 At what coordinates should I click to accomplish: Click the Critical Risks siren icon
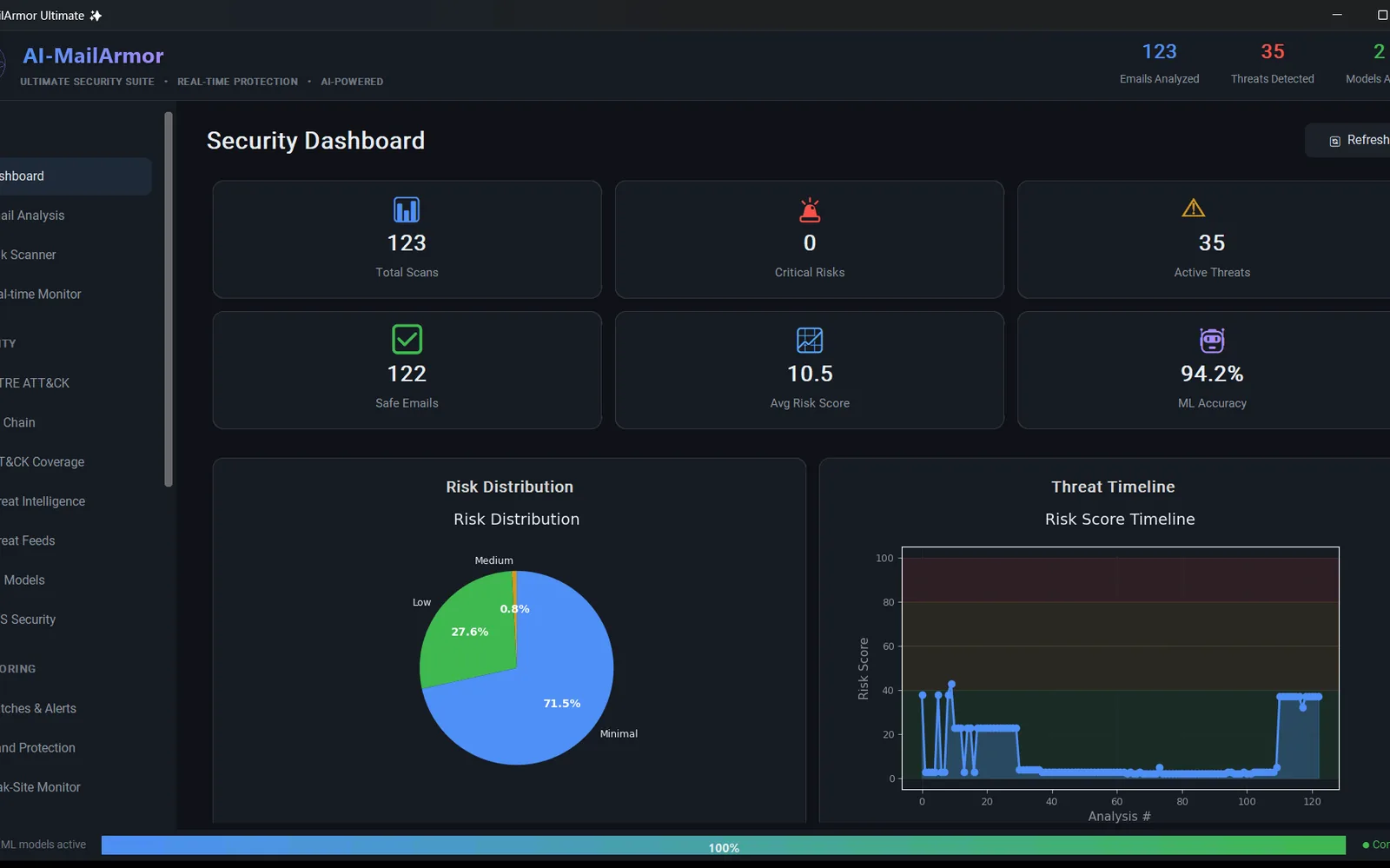tap(810, 209)
